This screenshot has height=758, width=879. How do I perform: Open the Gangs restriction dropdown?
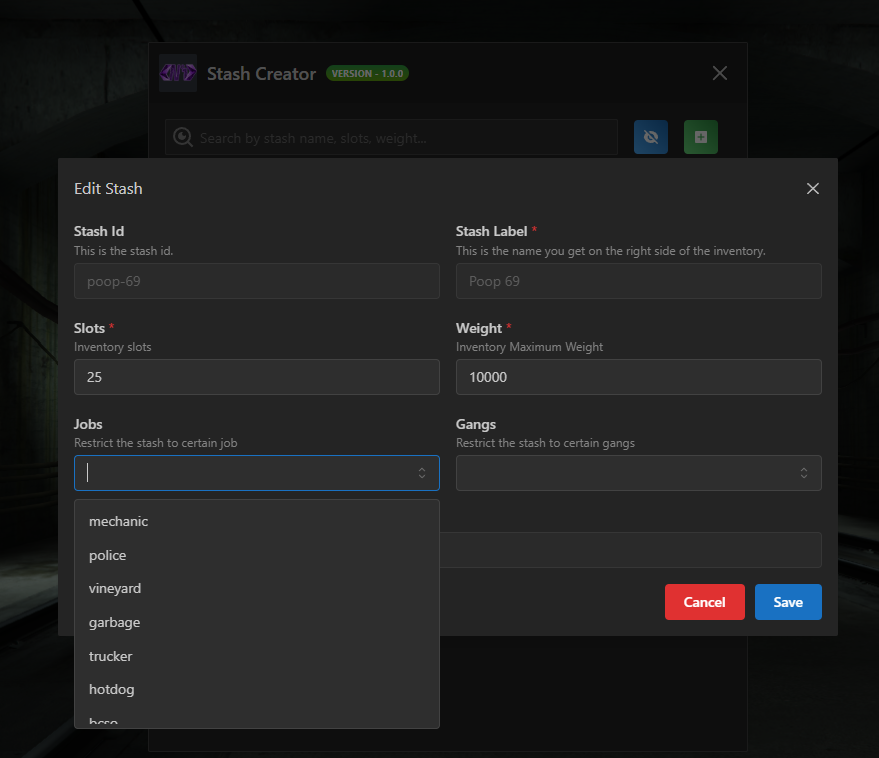click(638, 472)
